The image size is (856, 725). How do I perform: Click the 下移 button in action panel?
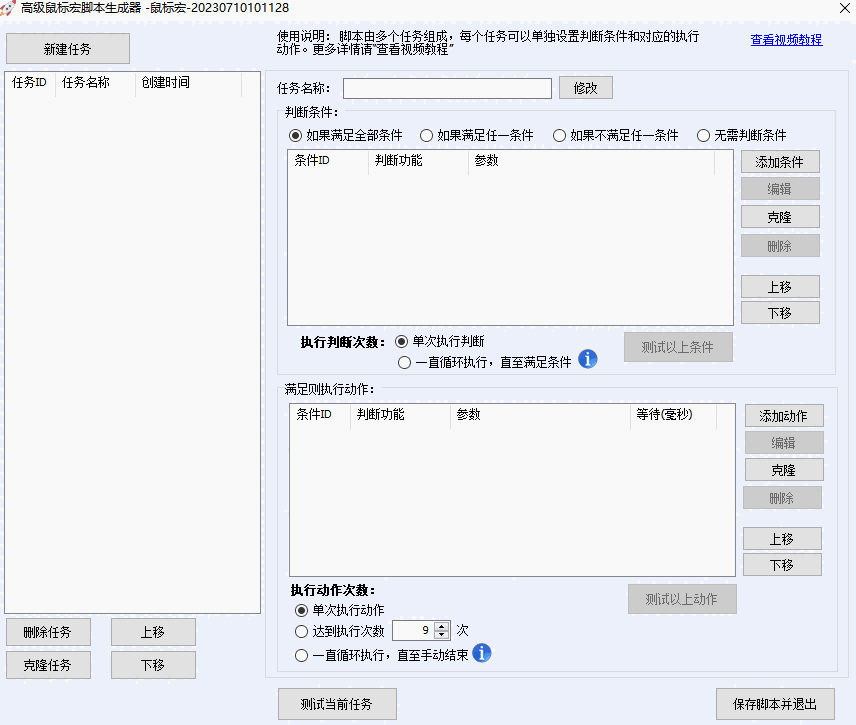pyautogui.click(x=782, y=564)
